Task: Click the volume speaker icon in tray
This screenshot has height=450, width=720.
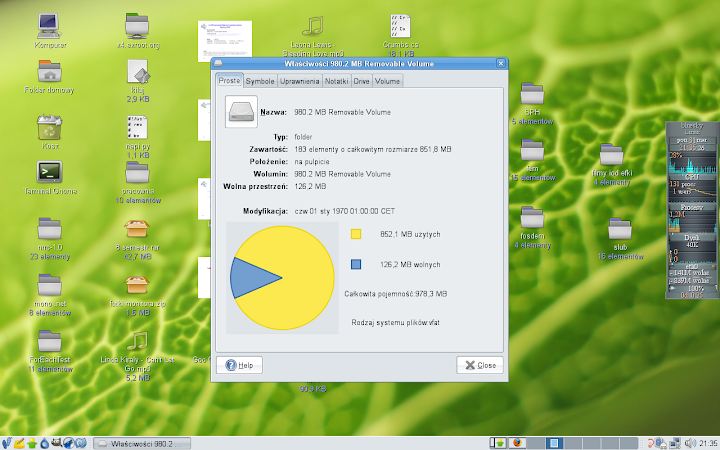Action: (x=690, y=443)
